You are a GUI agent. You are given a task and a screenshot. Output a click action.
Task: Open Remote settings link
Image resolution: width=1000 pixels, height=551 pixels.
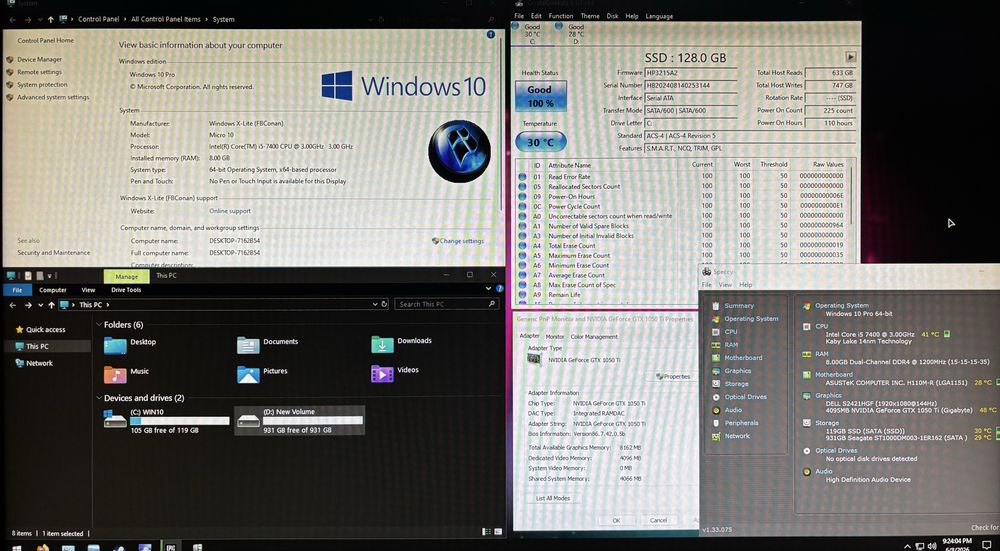click(x=39, y=72)
